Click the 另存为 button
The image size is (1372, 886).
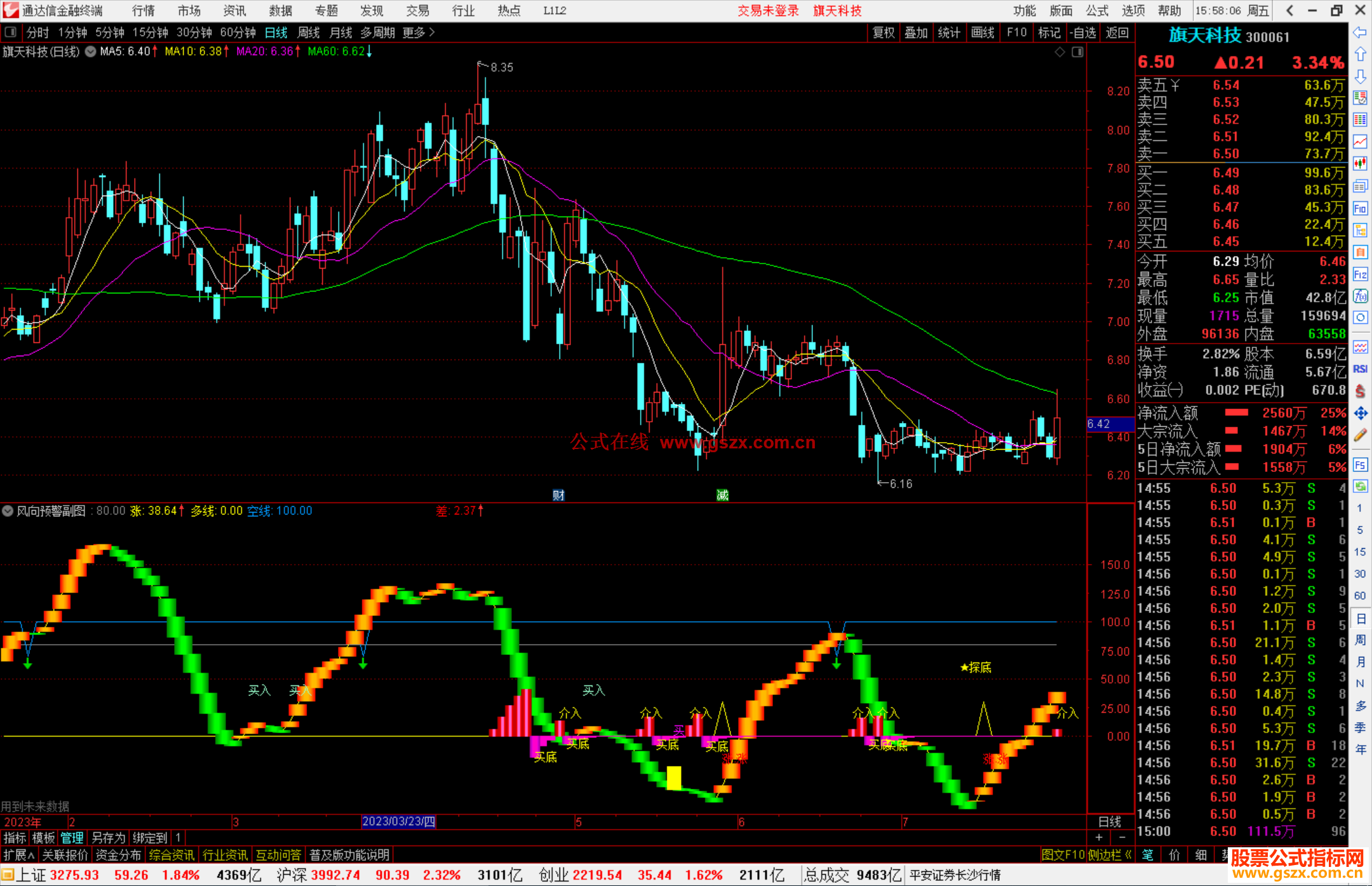pos(109,838)
